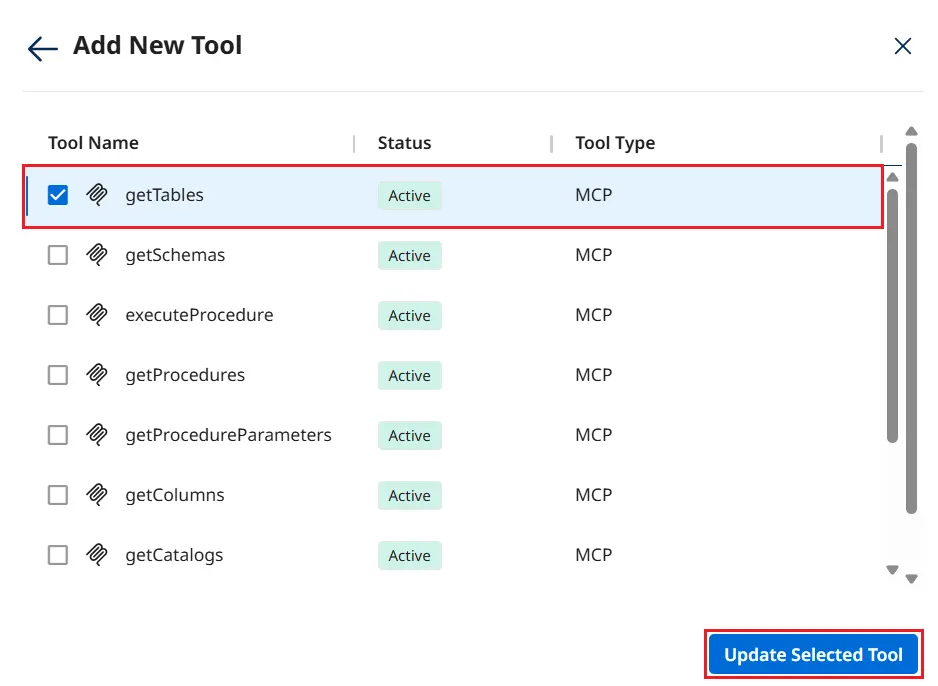938x686 pixels.
Task: Click the Active badge for getColumns
Action: pyautogui.click(x=409, y=496)
